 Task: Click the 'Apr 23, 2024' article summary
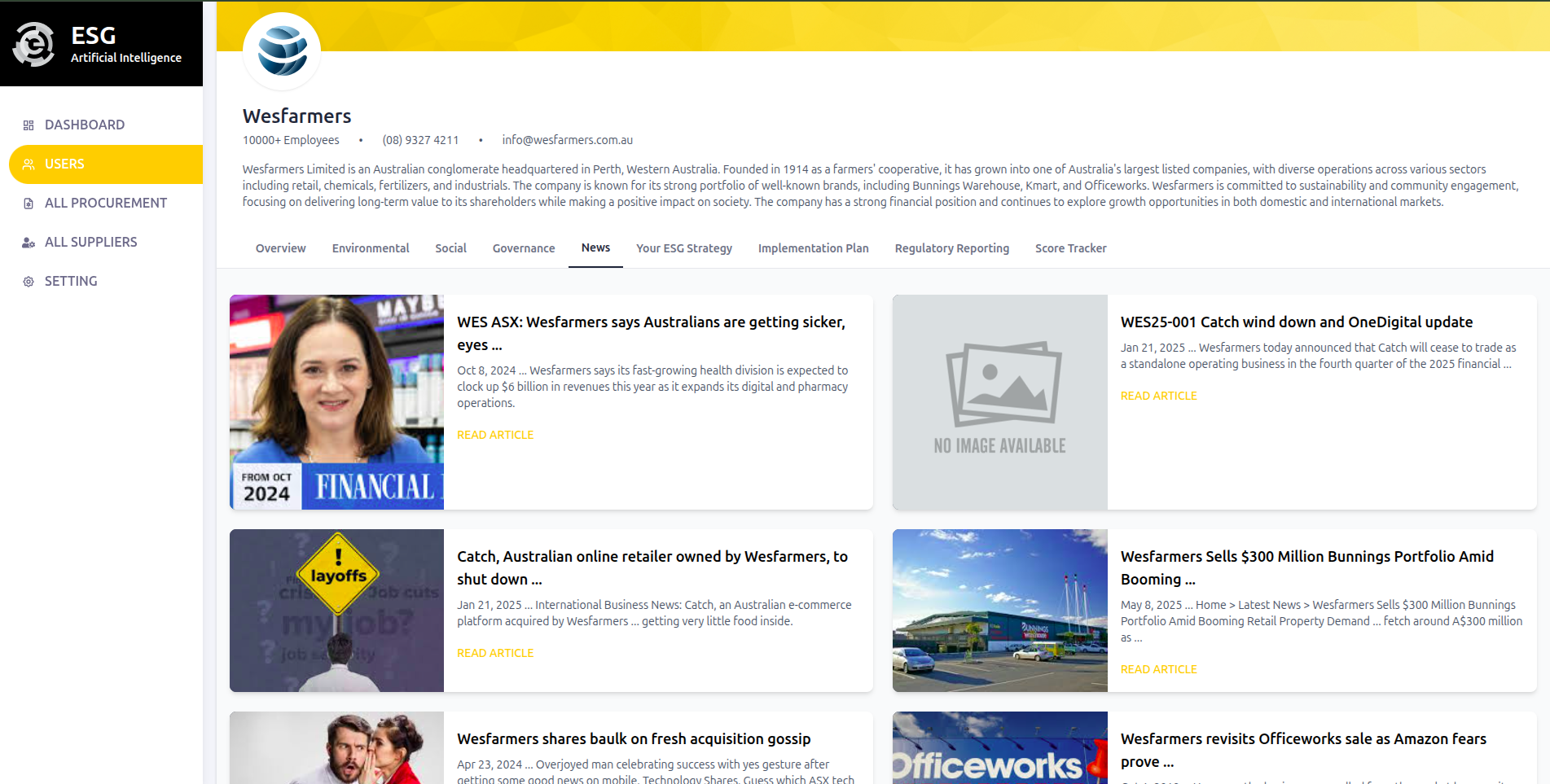click(656, 772)
